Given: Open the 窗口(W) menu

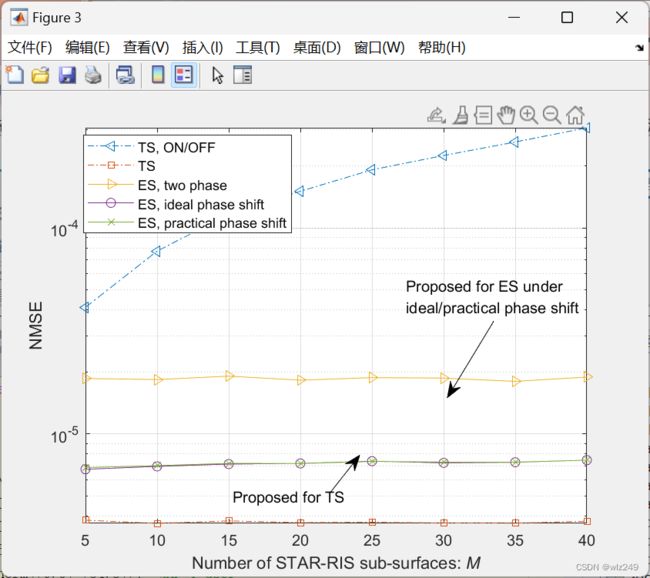Looking at the screenshot, I should click(x=379, y=47).
